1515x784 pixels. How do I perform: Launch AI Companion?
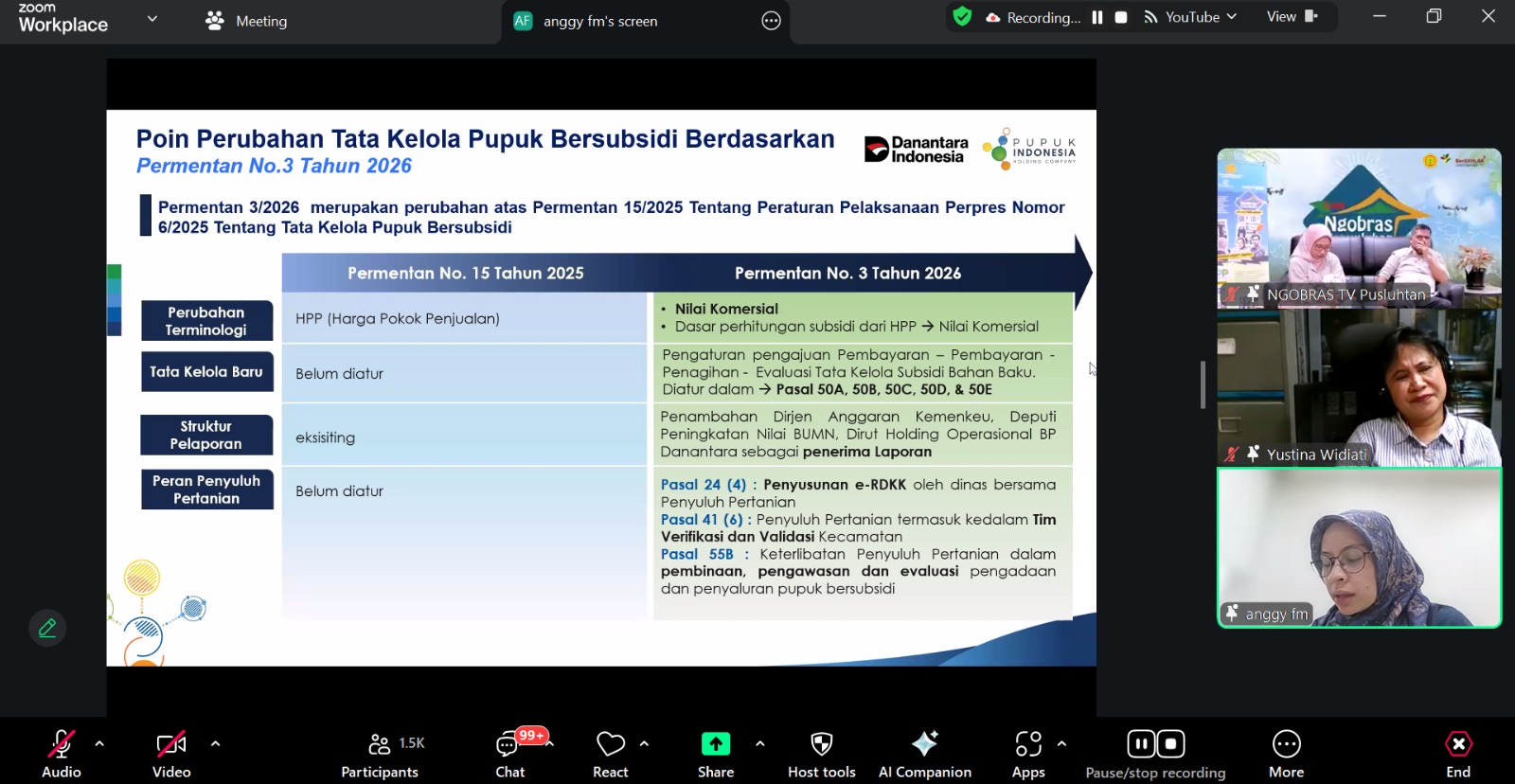pos(925,754)
